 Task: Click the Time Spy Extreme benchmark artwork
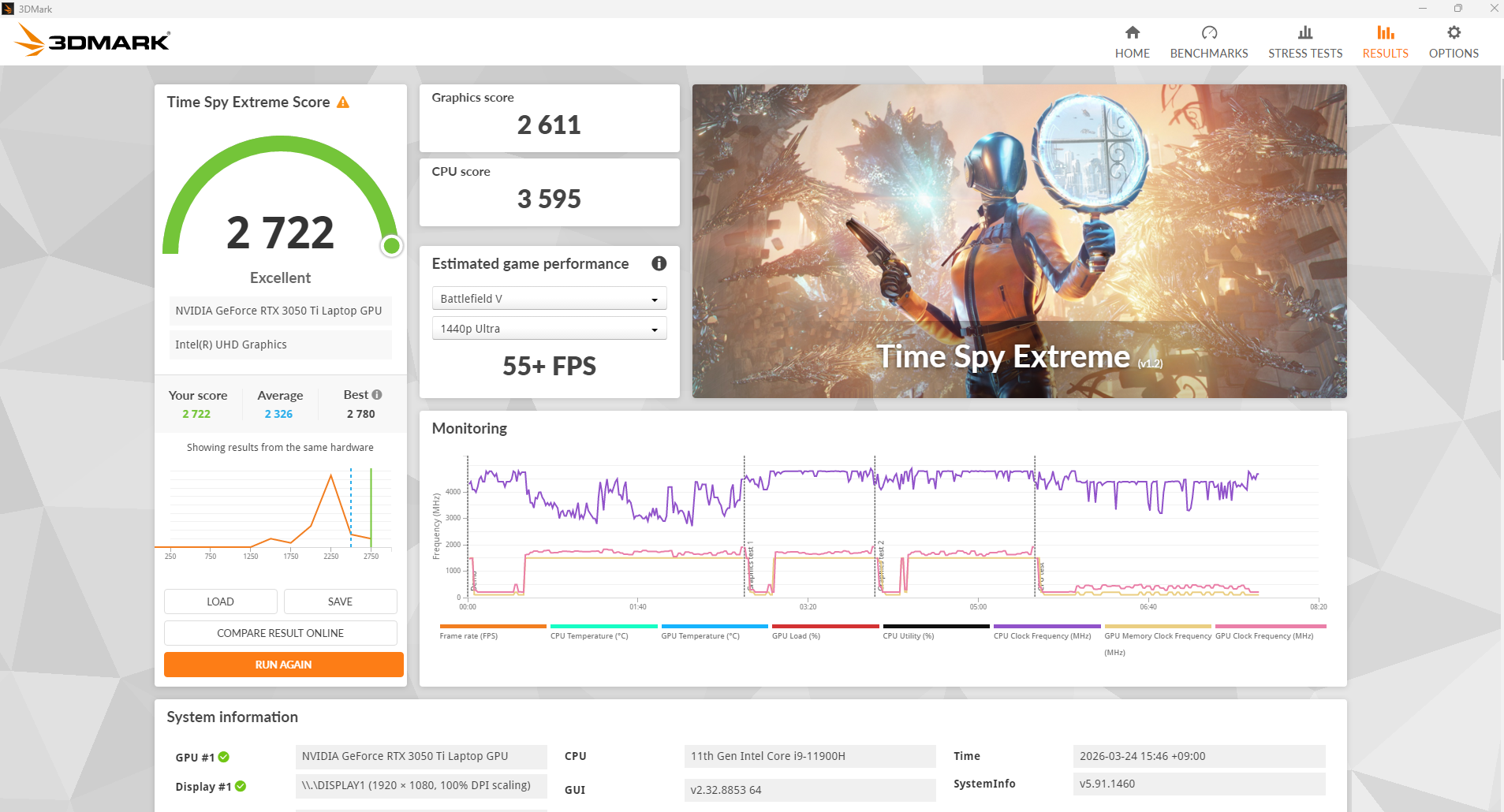tap(1020, 241)
